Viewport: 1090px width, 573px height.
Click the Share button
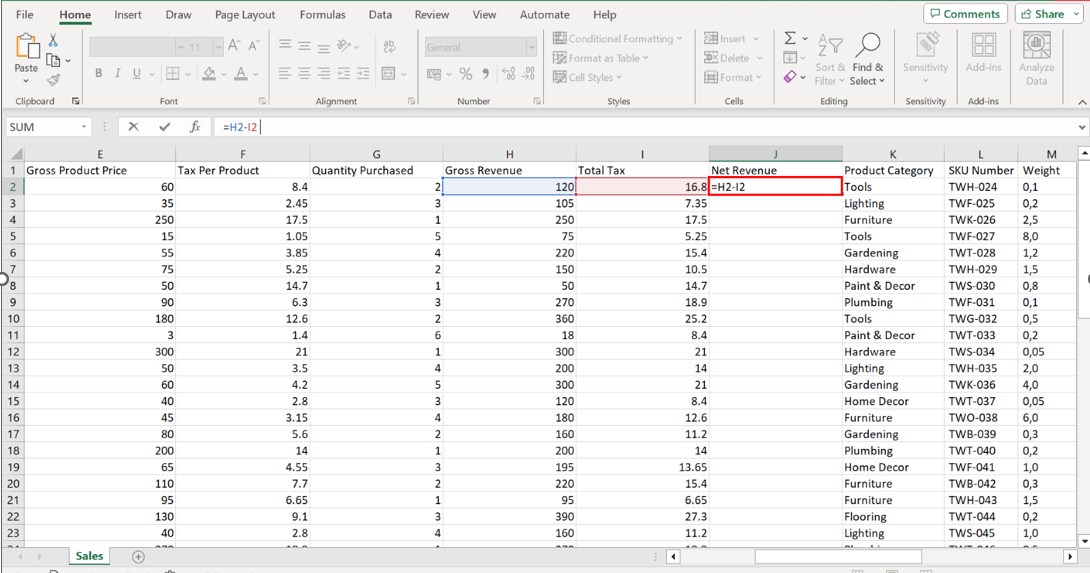1049,14
